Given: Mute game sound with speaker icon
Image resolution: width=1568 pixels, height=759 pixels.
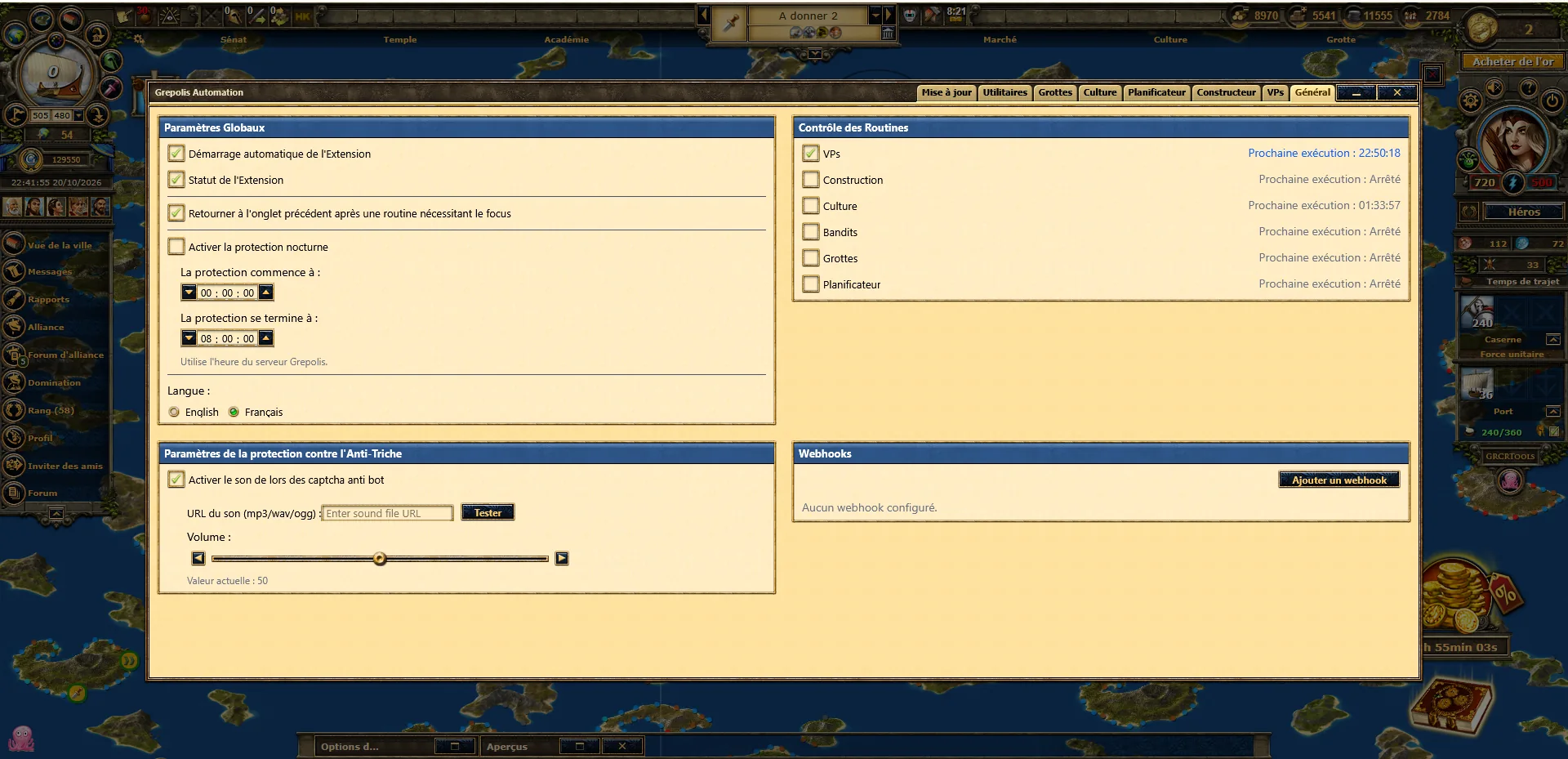Looking at the screenshot, I should pyautogui.click(x=1494, y=87).
